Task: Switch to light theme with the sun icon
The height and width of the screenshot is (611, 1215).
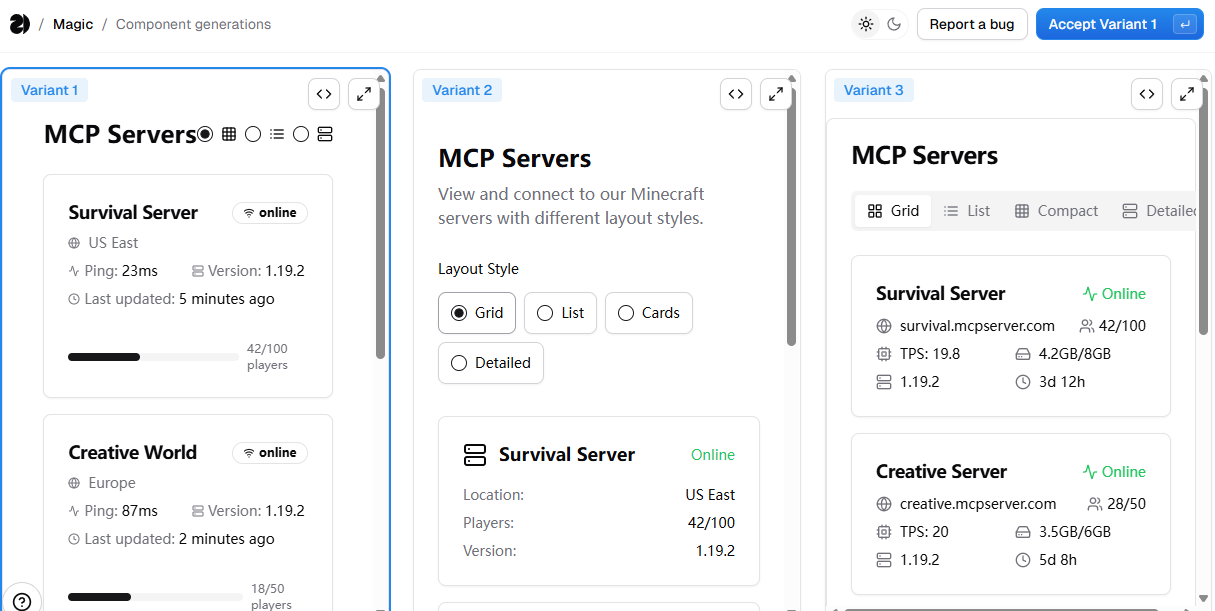Action: pos(866,24)
